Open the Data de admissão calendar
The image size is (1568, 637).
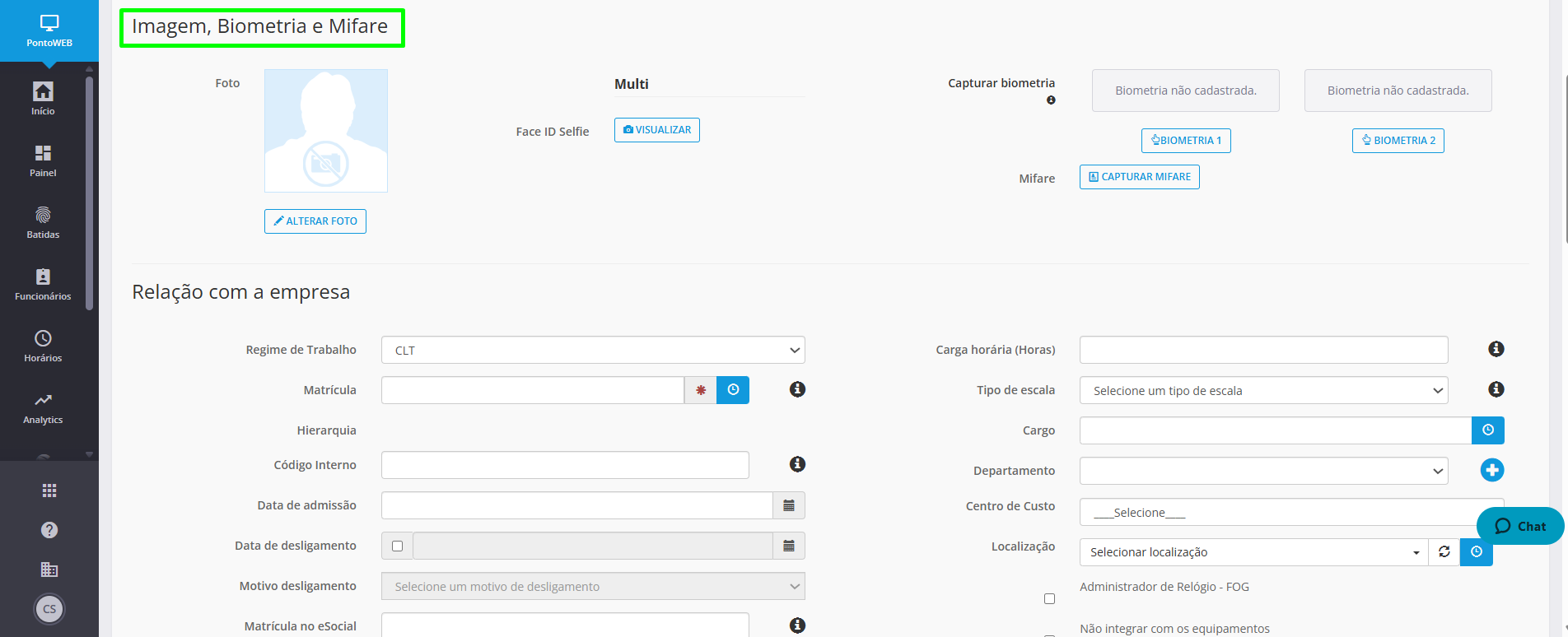tap(789, 505)
